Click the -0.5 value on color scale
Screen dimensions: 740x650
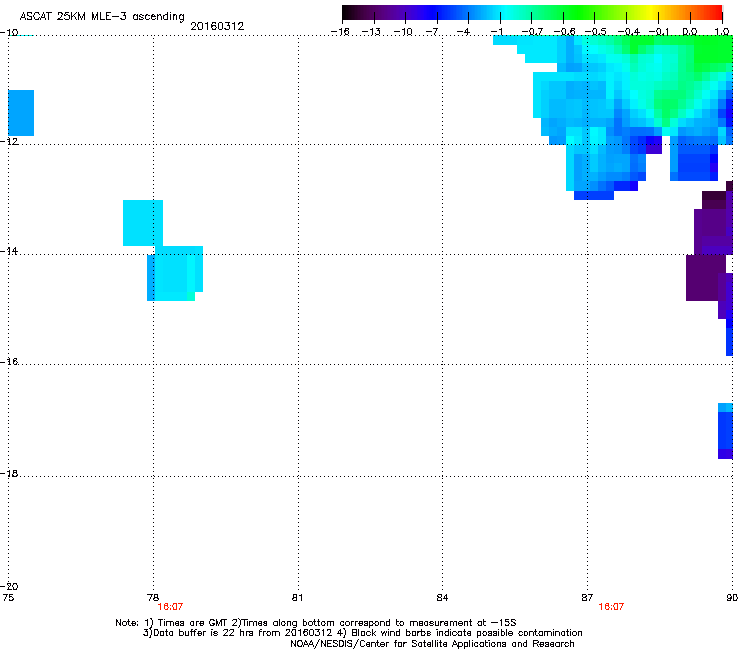pos(596,32)
